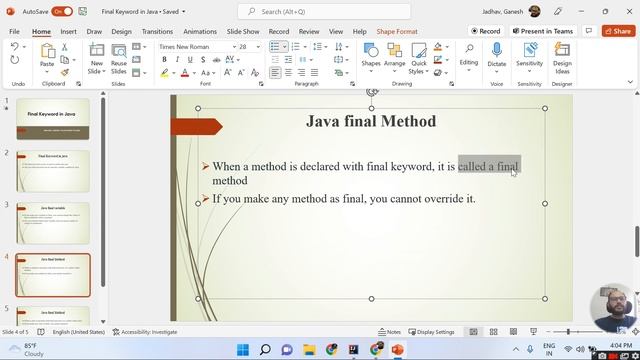The image size is (640, 360).
Task: Switch to the Animations tab
Action: click(x=200, y=31)
